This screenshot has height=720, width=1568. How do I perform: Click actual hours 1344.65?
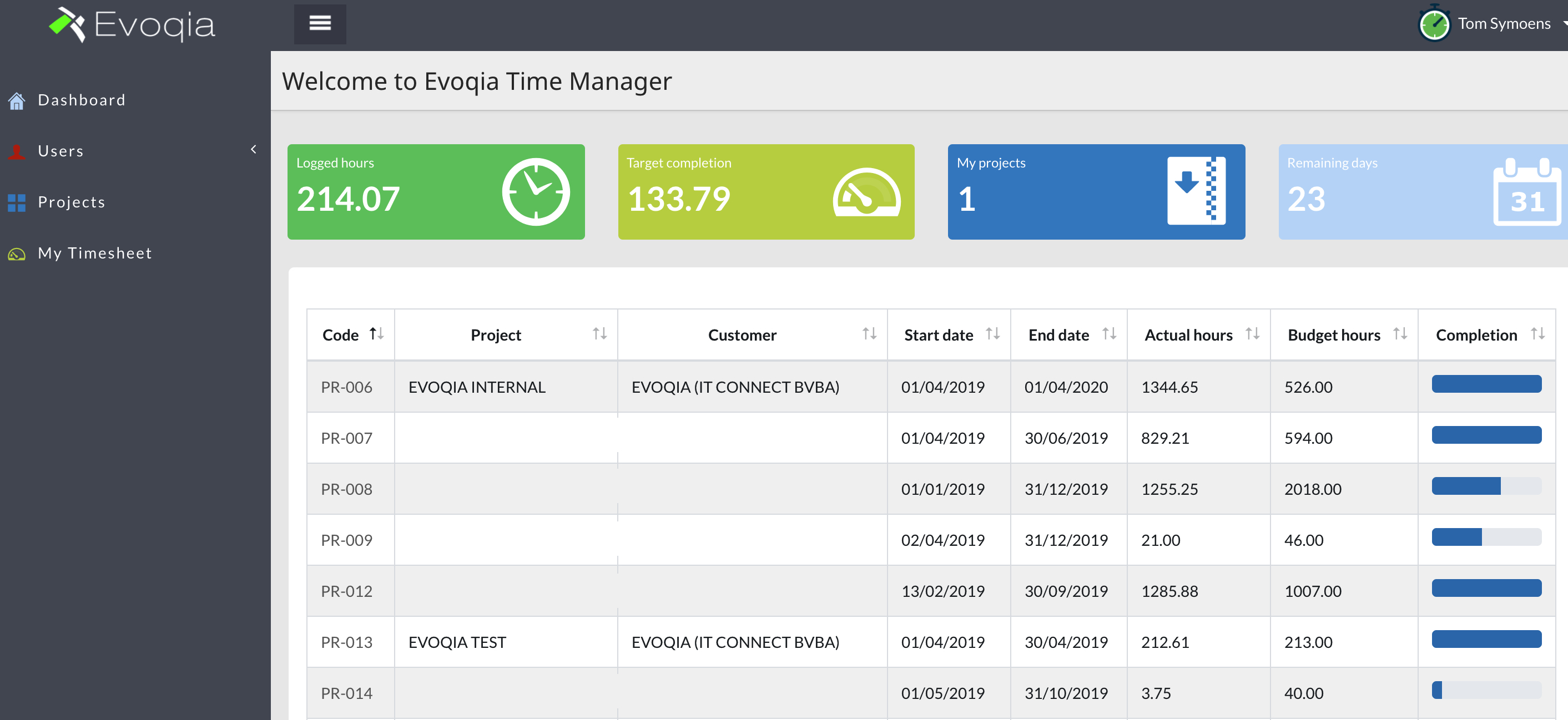pyautogui.click(x=1169, y=387)
